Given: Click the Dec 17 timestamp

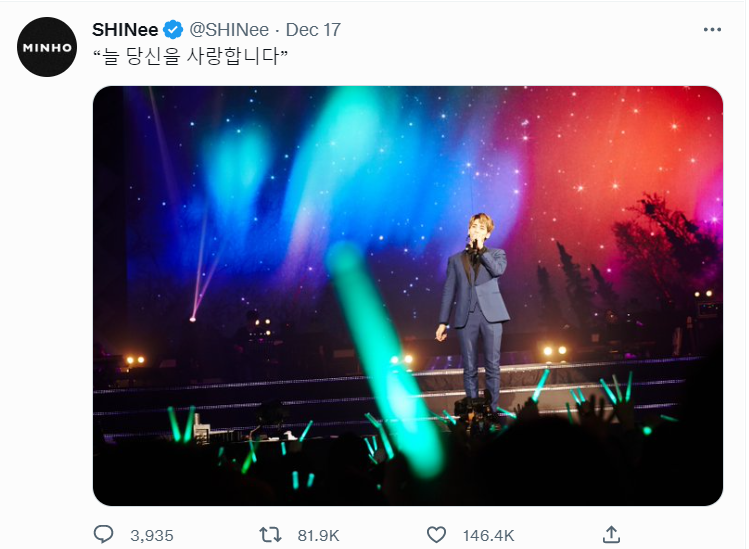Looking at the screenshot, I should pyautogui.click(x=313, y=29).
